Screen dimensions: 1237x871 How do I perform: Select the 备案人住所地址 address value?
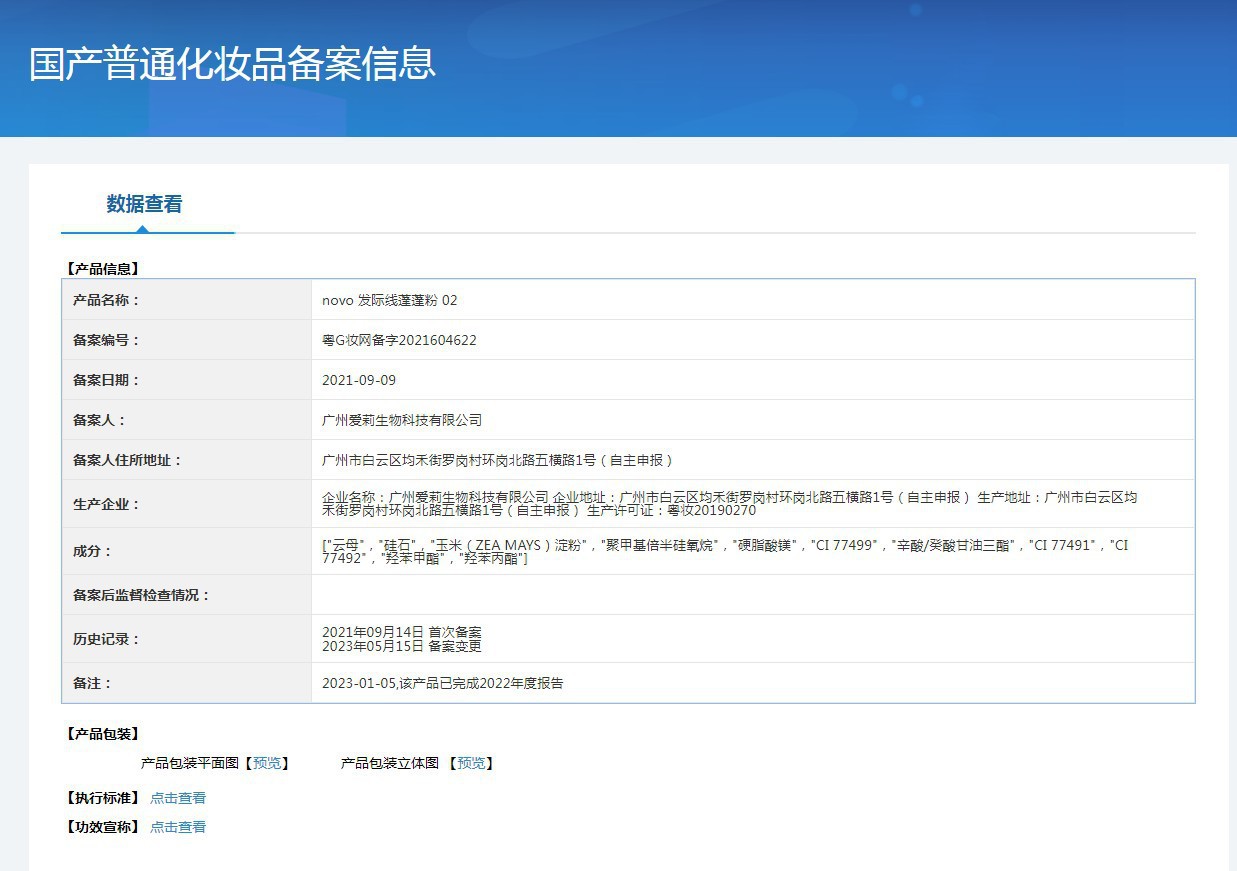(x=497, y=460)
